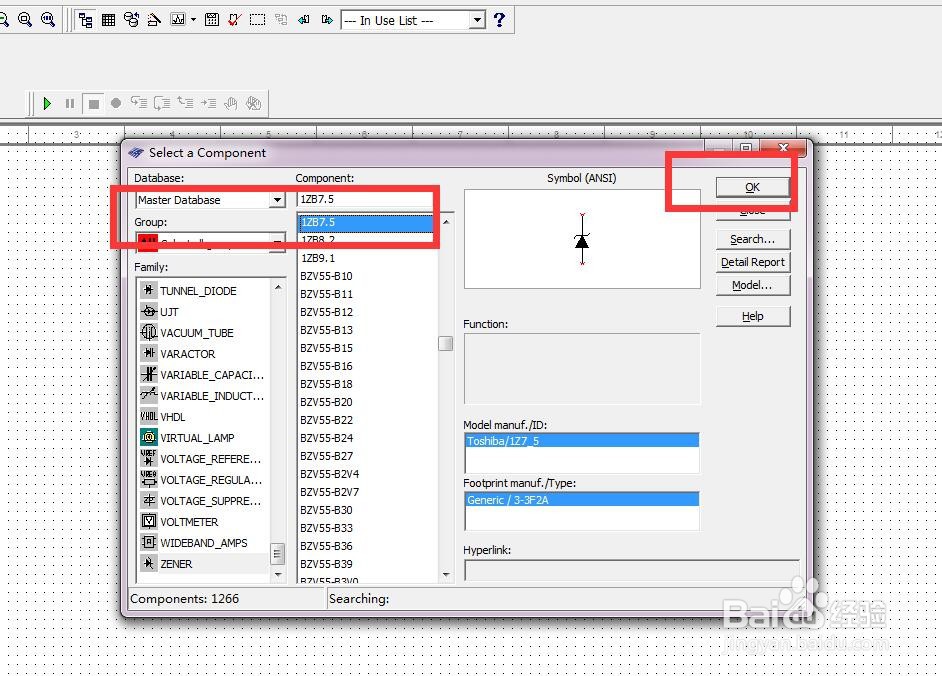Select ZENER family
The image size is (942, 676).
tap(203, 564)
